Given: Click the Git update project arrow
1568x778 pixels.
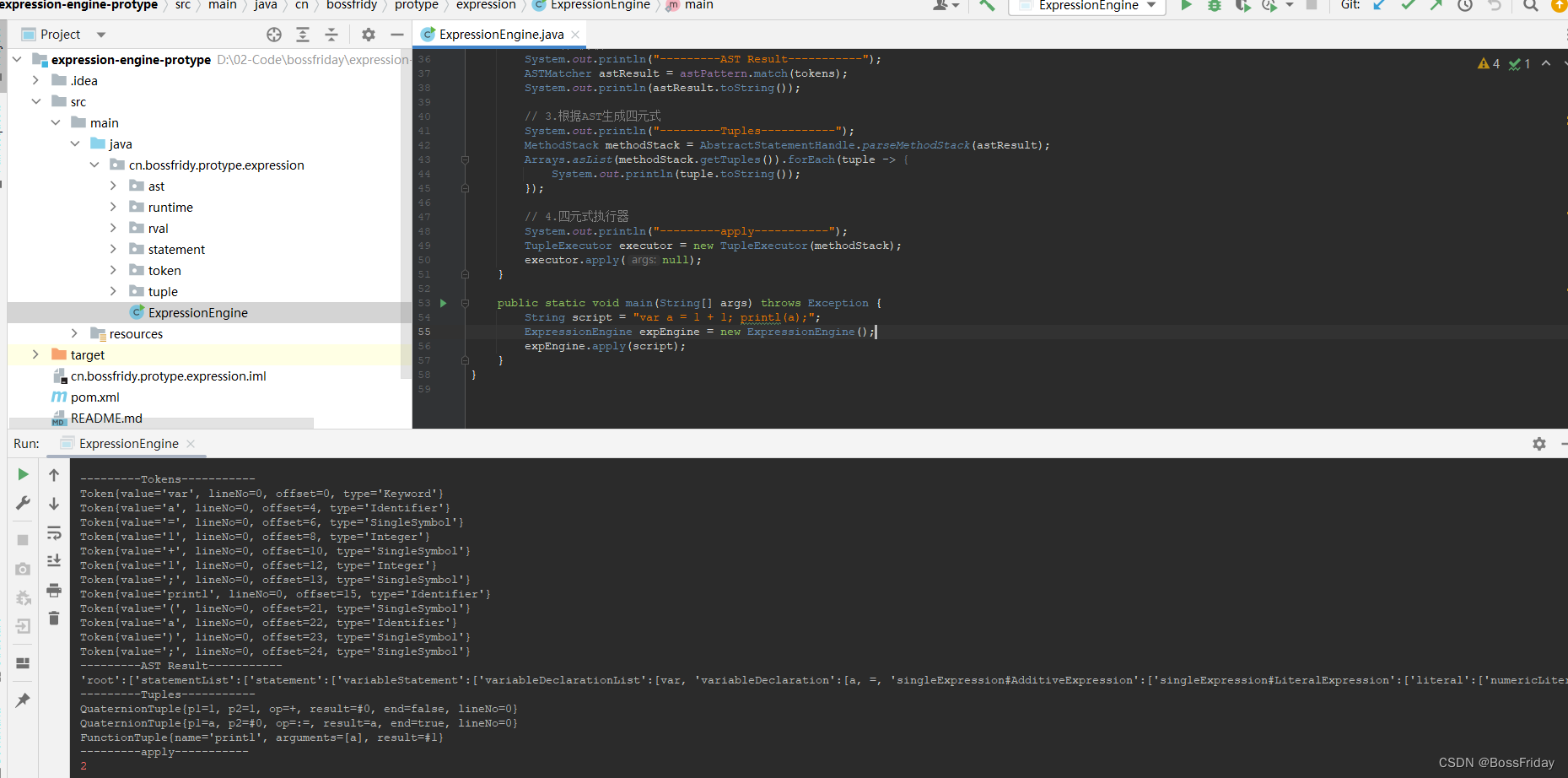Looking at the screenshot, I should click(x=1379, y=5).
